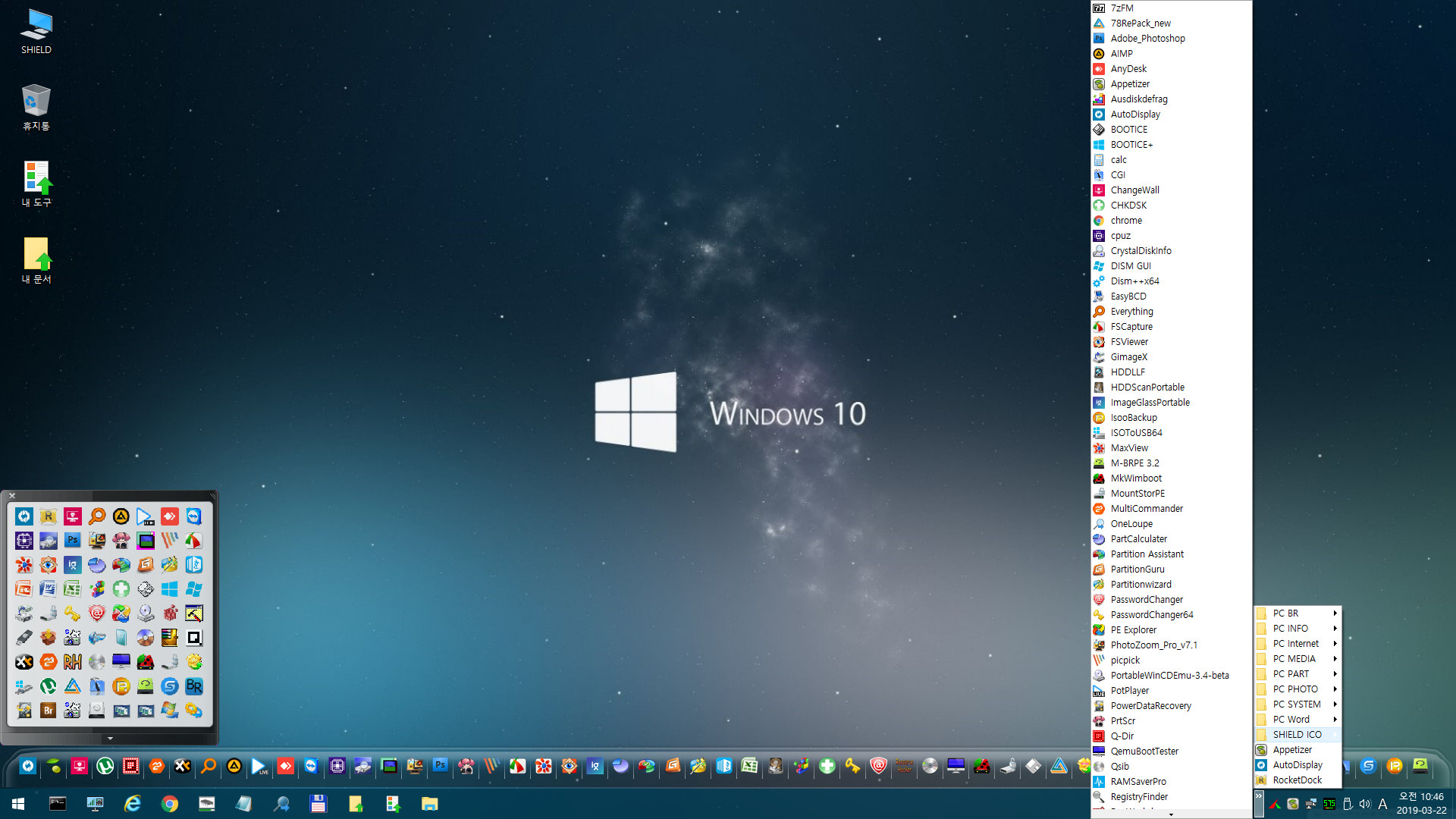Expand the PC BR submenu
The image size is (1456, 819).
click(x=1298, y=613)
